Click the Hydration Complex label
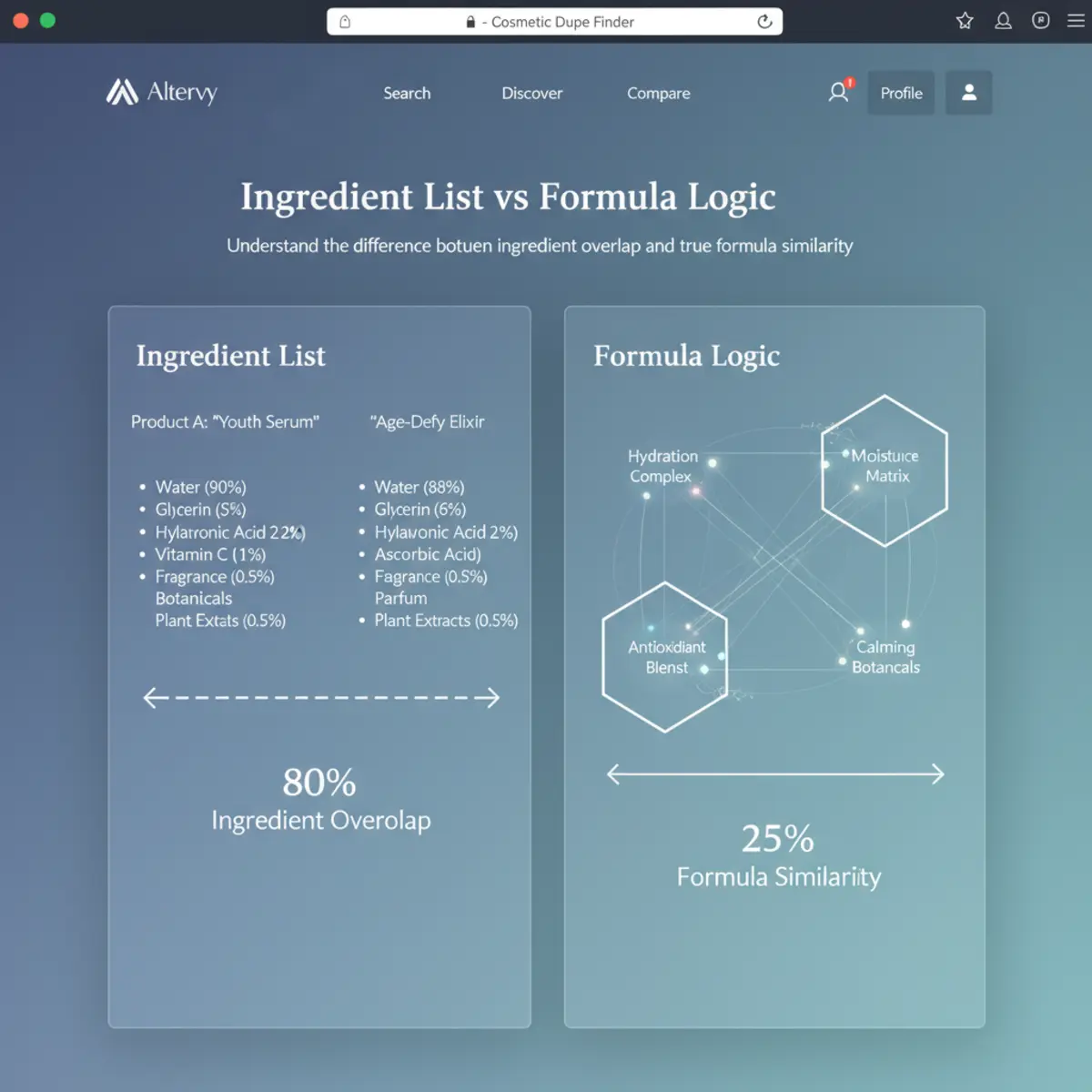This screenshot has width=1092, height=1092. pos(662,466)
